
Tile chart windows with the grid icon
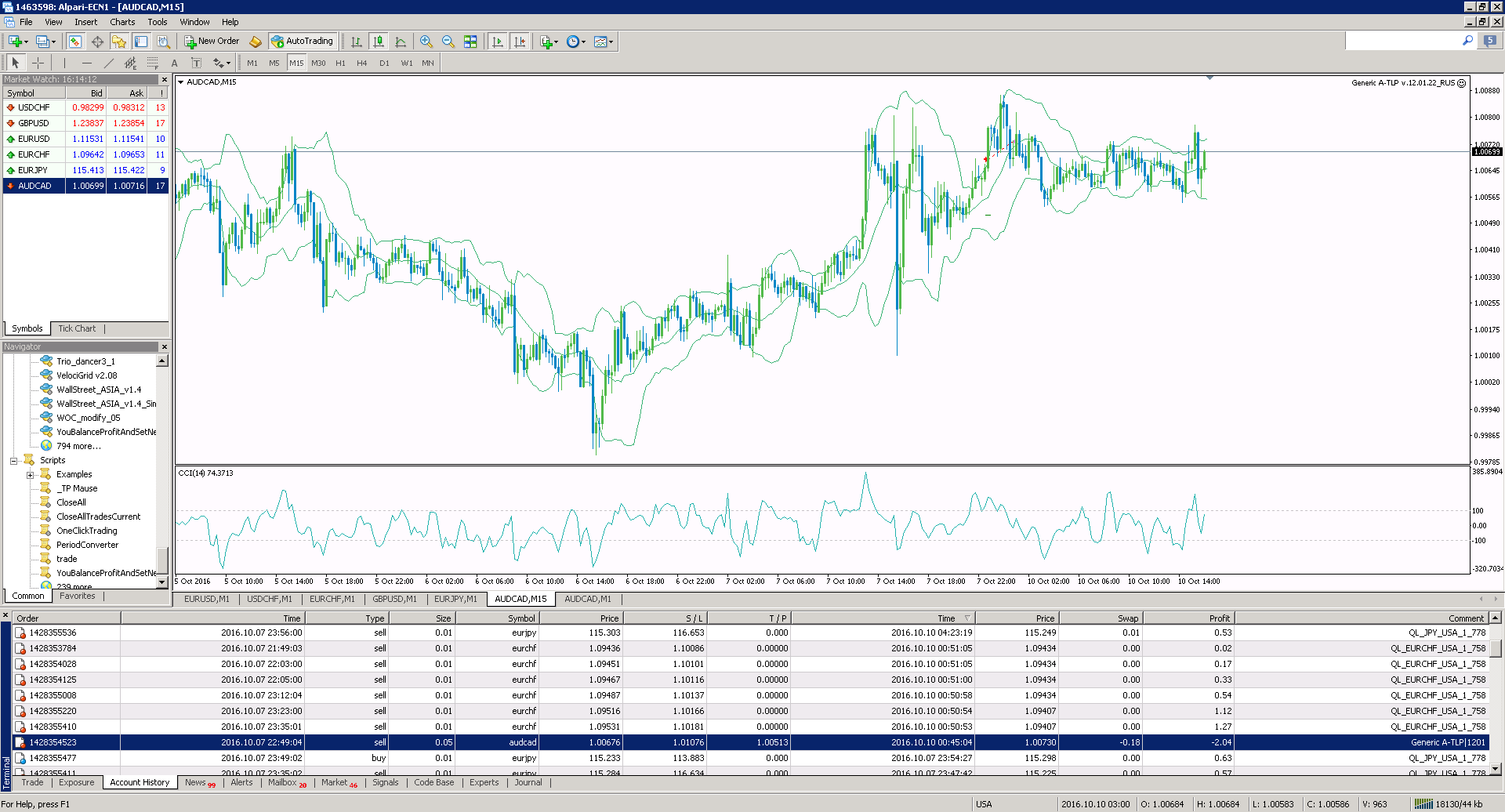(470, 42)
